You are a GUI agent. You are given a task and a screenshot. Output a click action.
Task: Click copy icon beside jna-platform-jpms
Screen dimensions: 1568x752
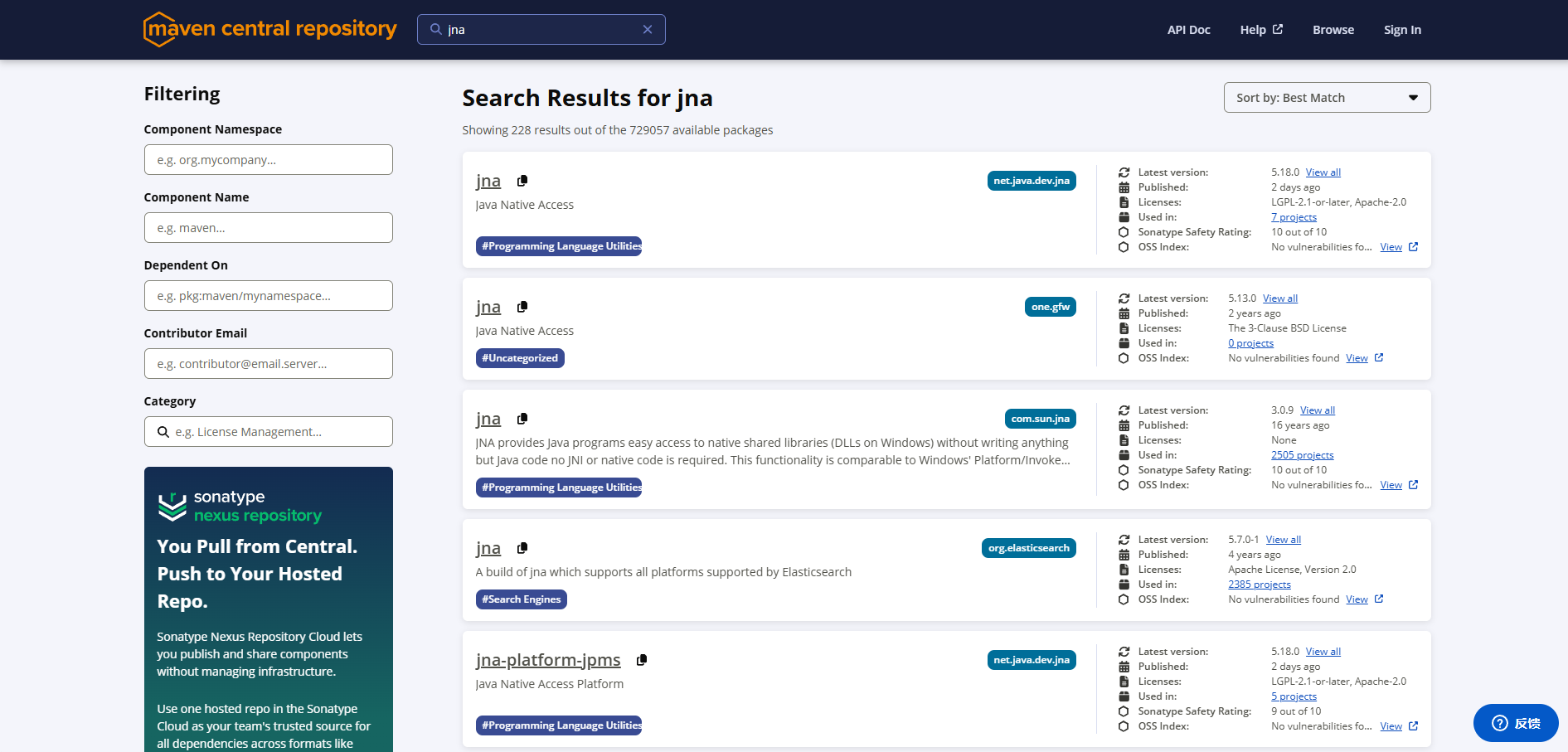click(642, 660)
